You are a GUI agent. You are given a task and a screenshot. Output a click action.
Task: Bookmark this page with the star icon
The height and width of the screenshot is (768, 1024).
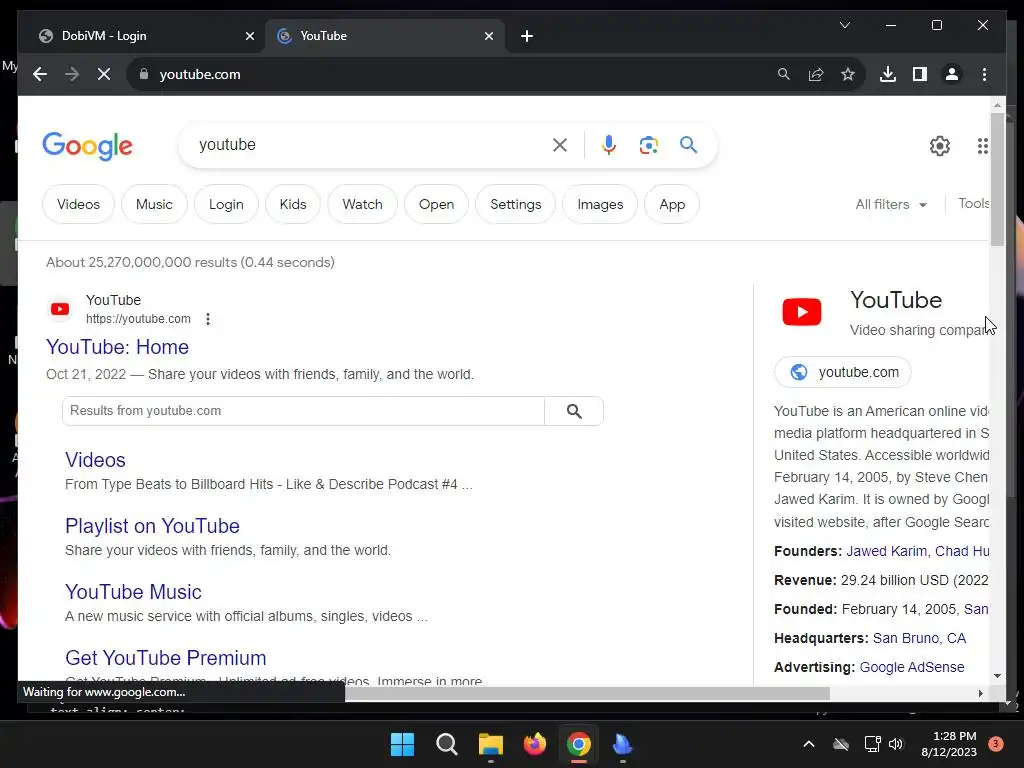point(848,74)
